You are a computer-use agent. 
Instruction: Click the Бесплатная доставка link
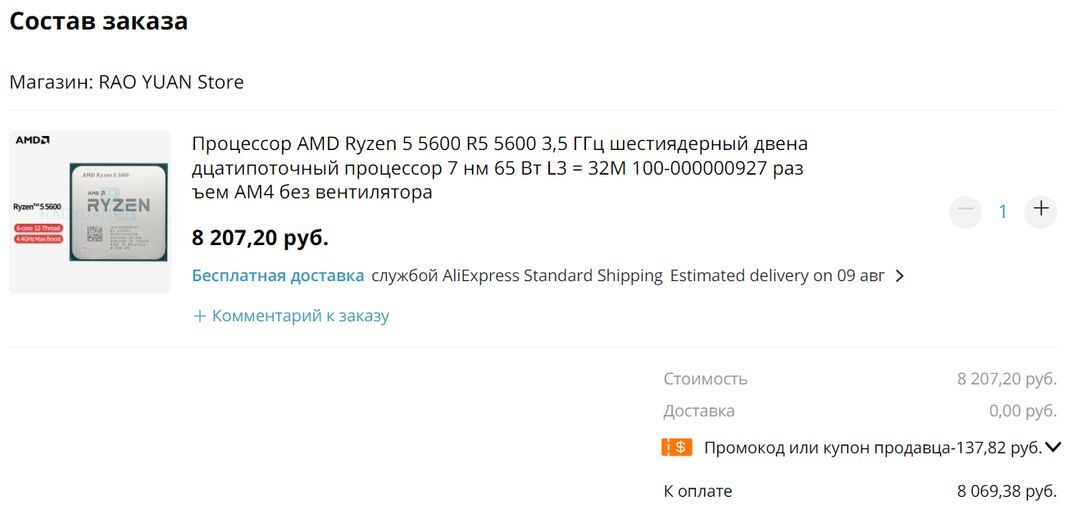pos(278,276)
